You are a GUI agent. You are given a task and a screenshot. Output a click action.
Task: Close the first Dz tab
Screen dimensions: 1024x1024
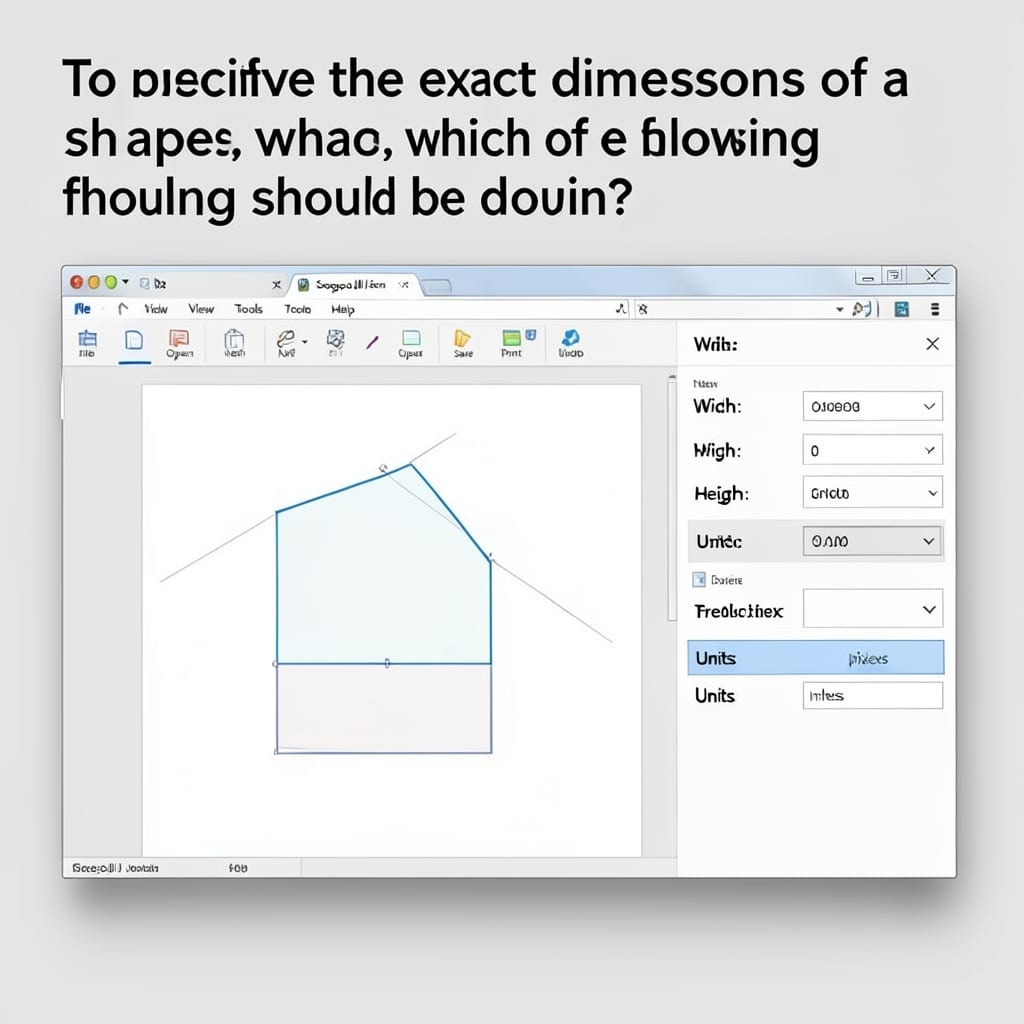coord(277,285)
